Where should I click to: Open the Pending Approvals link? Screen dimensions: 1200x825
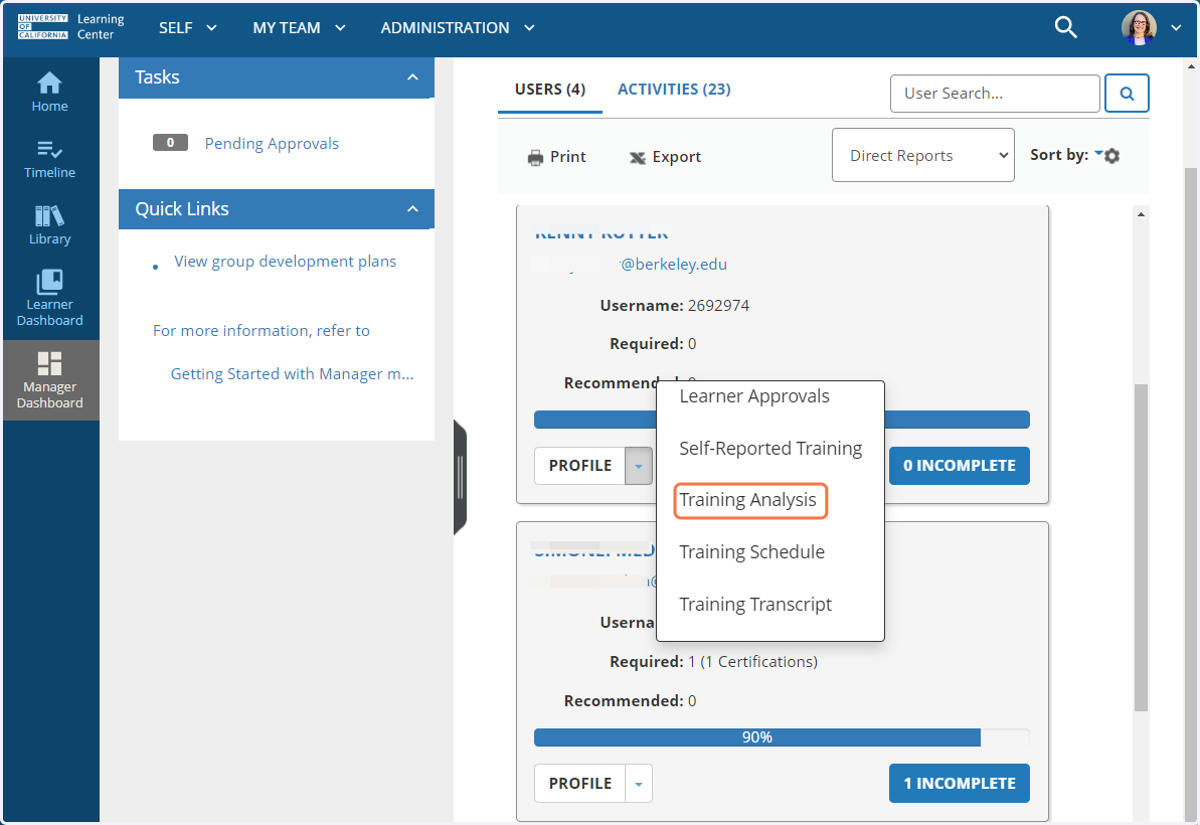pyautogui.click(x=272, y=143)
